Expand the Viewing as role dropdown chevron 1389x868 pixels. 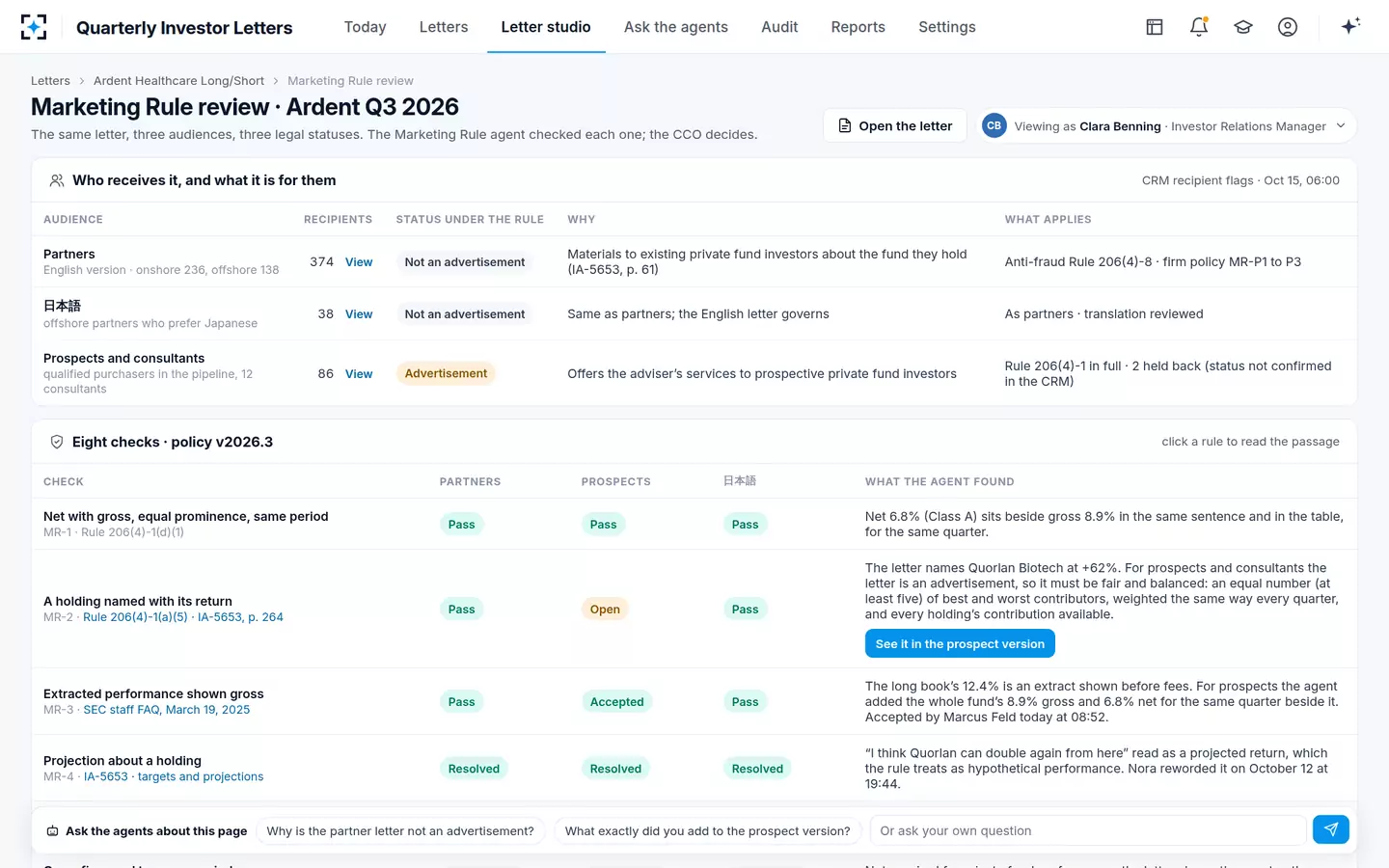pyautogui.click(x=1341, y=125)
